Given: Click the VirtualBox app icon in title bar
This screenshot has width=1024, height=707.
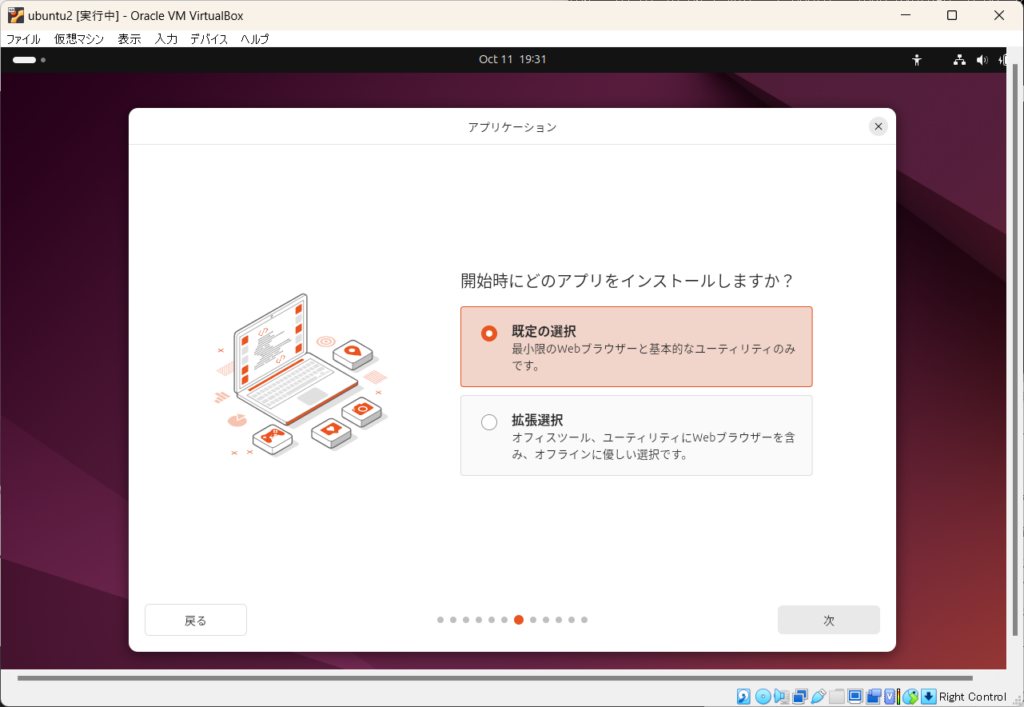Looking at the screenshot, I should 16,15.
